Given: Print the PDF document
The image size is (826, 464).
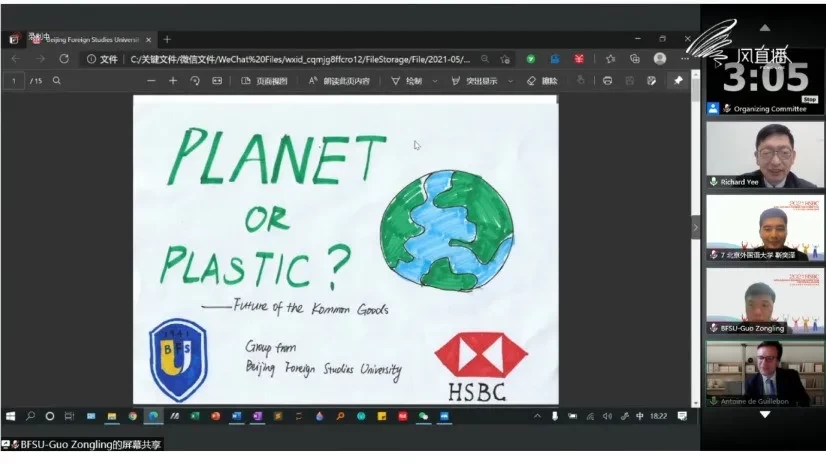Looking at the screenshot, I should coord(607,81).
